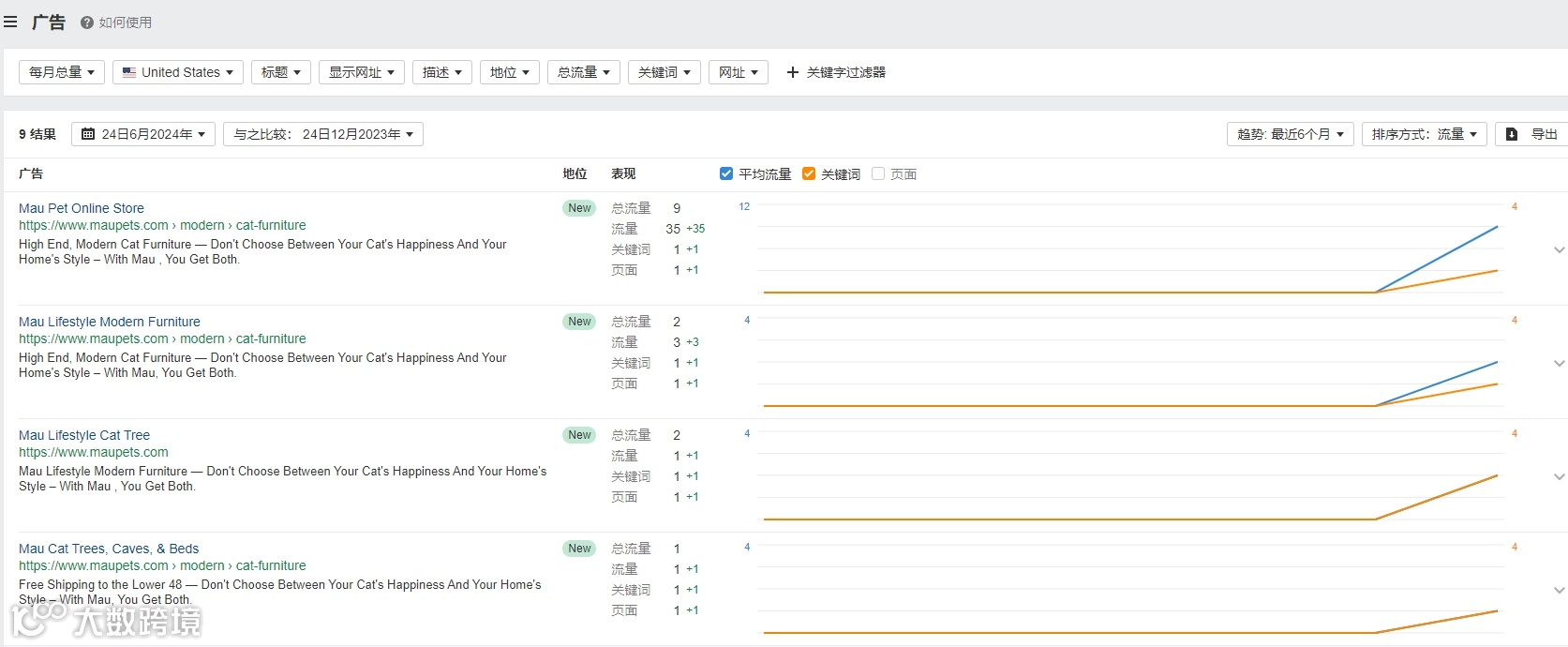Click the trend chart for Mau Lifestyle Cat Tree

(1130, 476)
